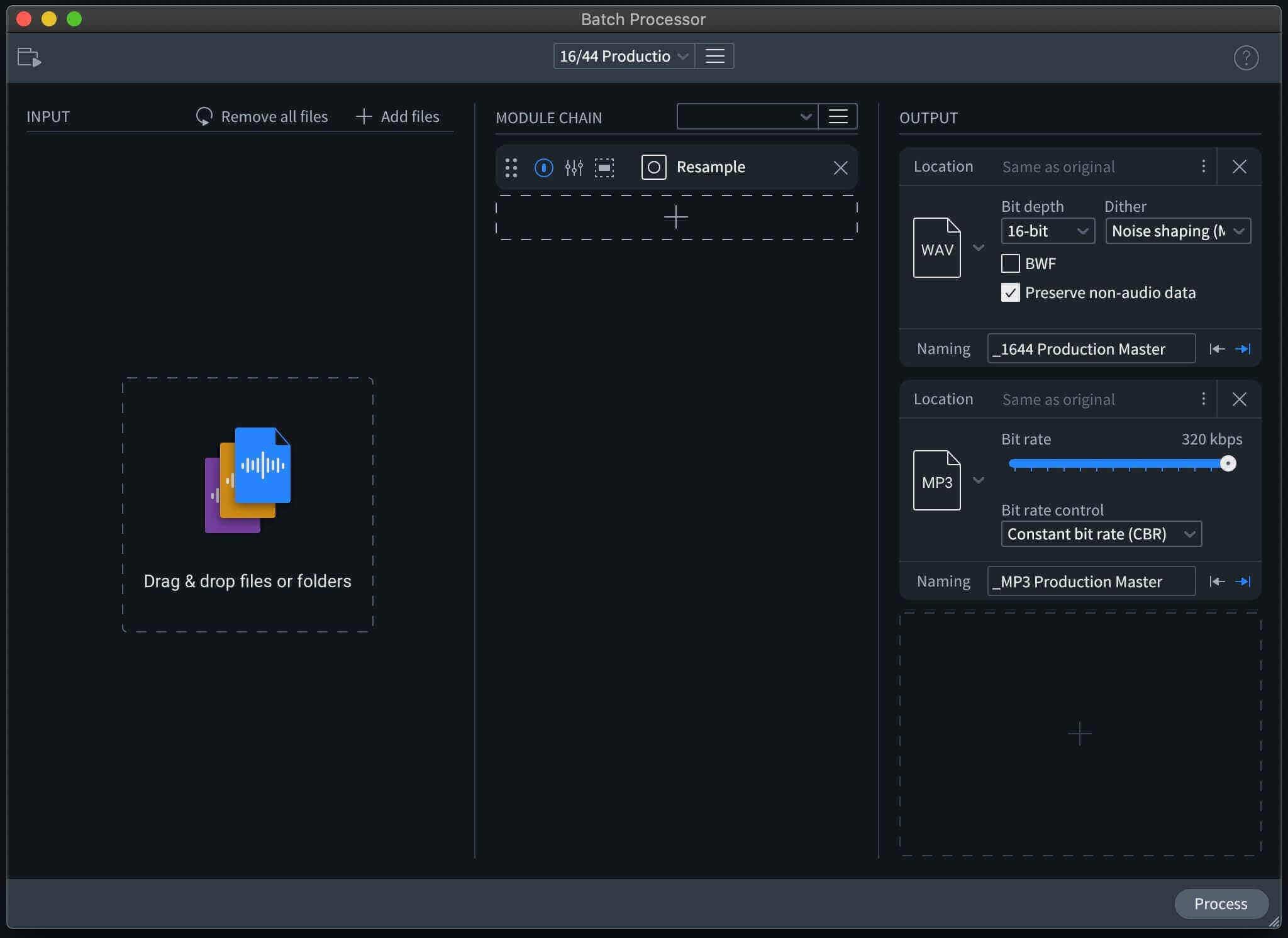
Task: Open Resample module settings sliders icon
Action: pos(574,167)
